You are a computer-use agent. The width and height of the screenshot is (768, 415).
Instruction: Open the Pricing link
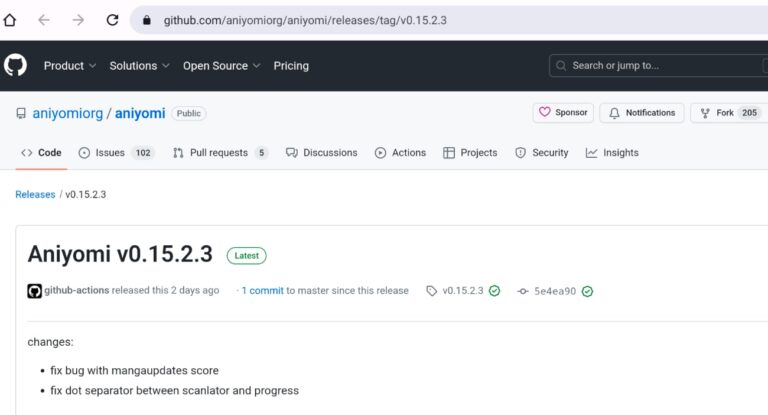(x=291, y=66)
